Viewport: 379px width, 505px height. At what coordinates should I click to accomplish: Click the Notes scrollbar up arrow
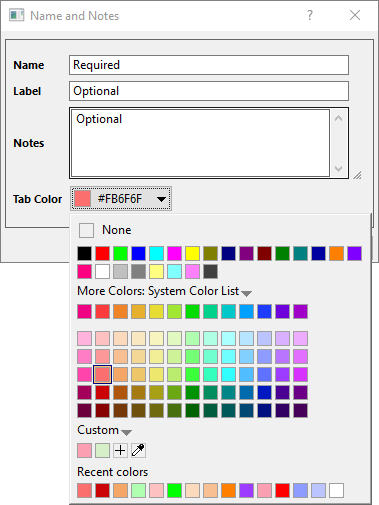click(338, 118)
